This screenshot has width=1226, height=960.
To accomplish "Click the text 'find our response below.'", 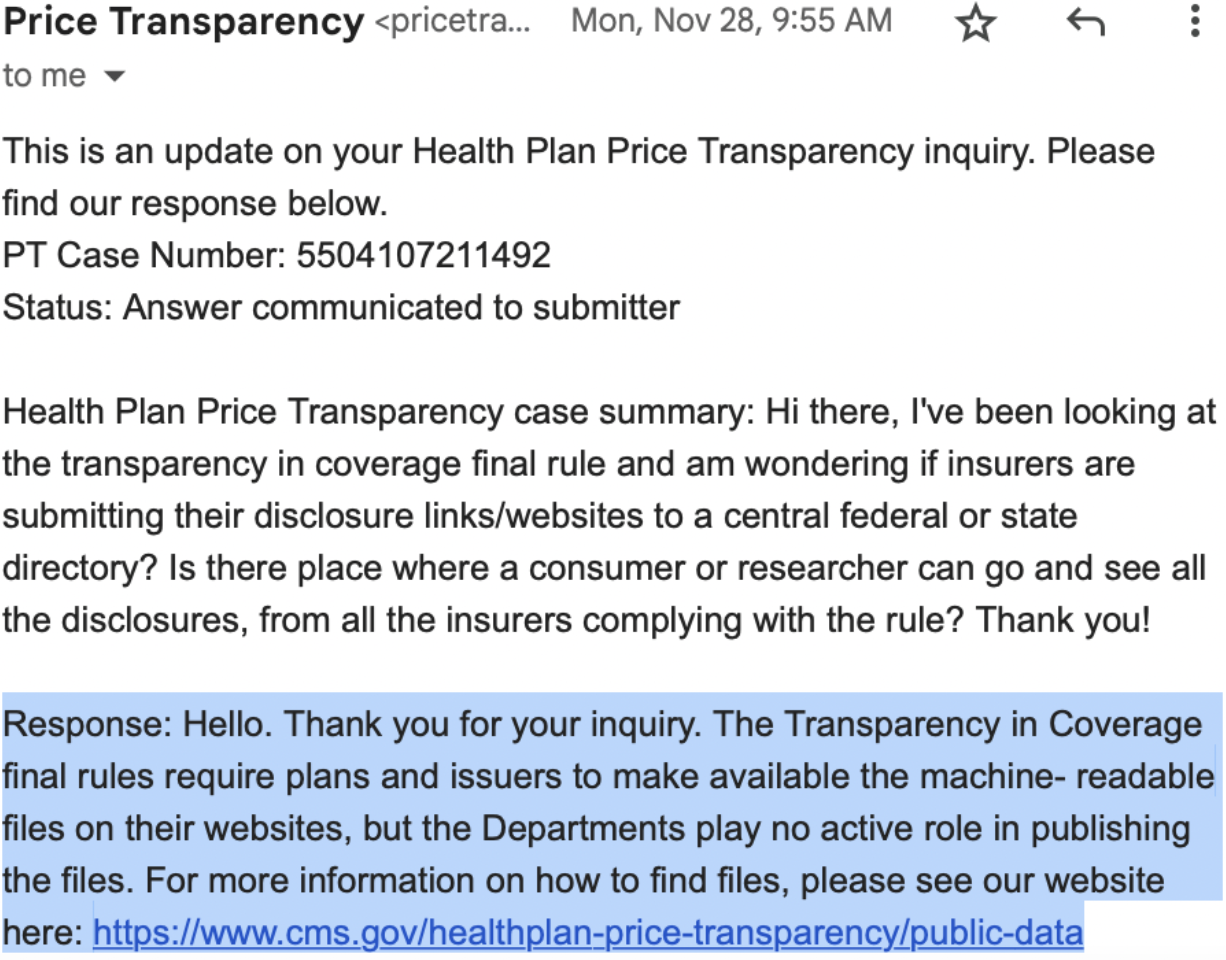I will pyautogui.click(x=194, y=204).
